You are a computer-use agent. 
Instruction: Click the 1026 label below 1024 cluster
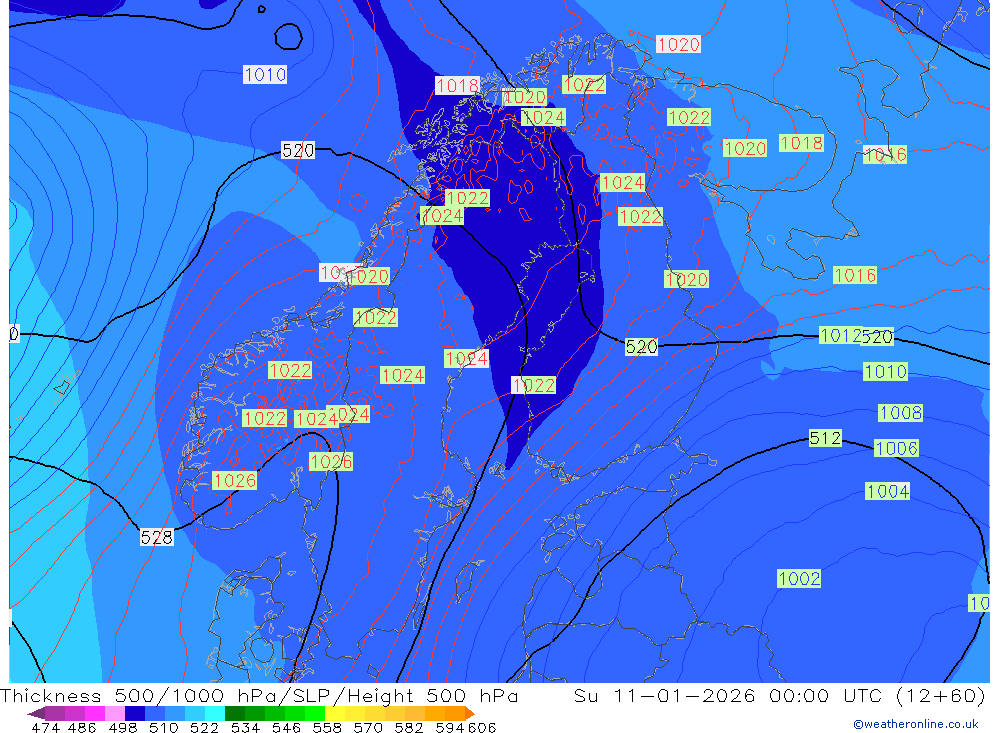click(330, 461)
